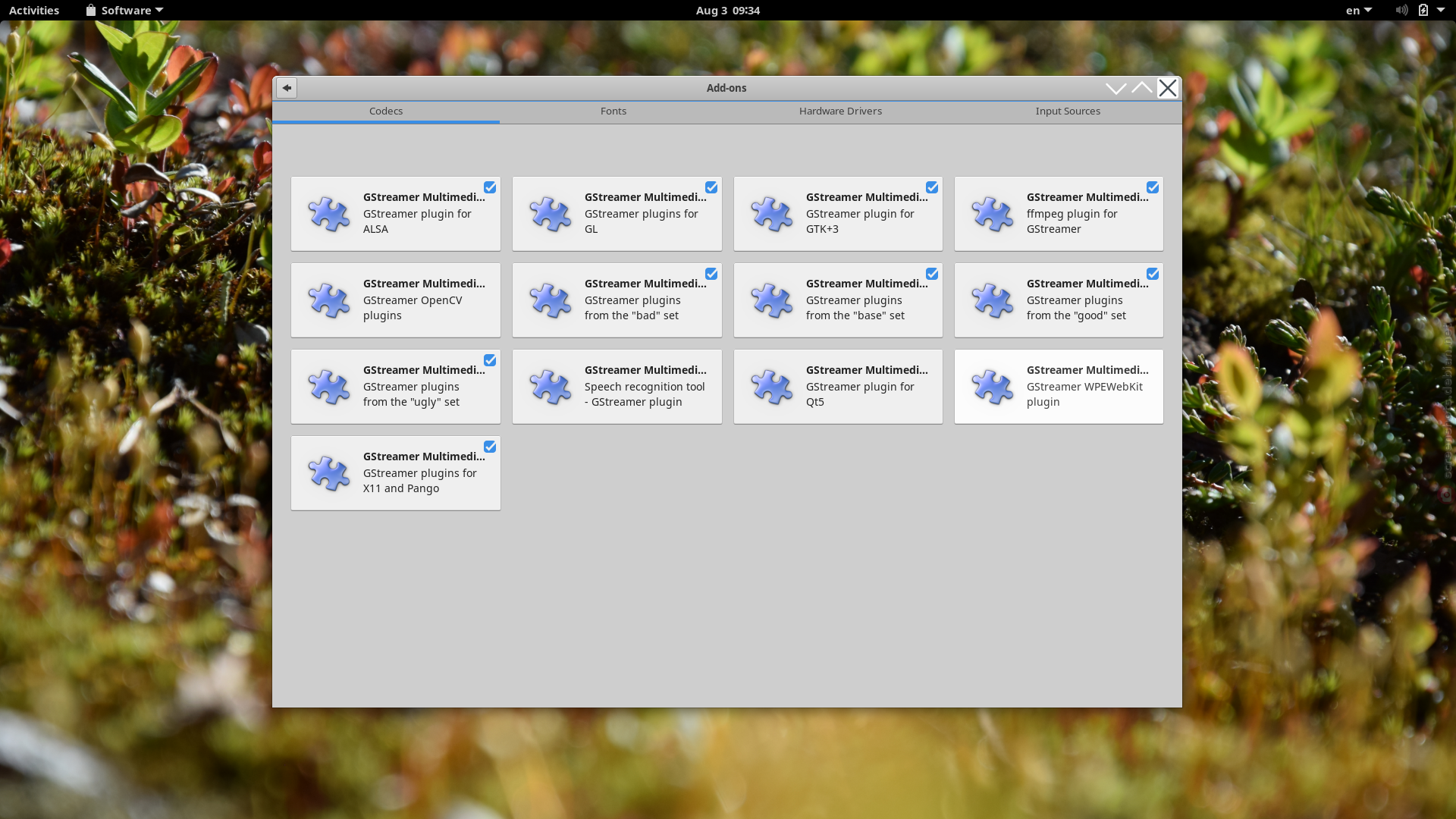Toggle installed checkmark on GTK+3 plugin

932,187
